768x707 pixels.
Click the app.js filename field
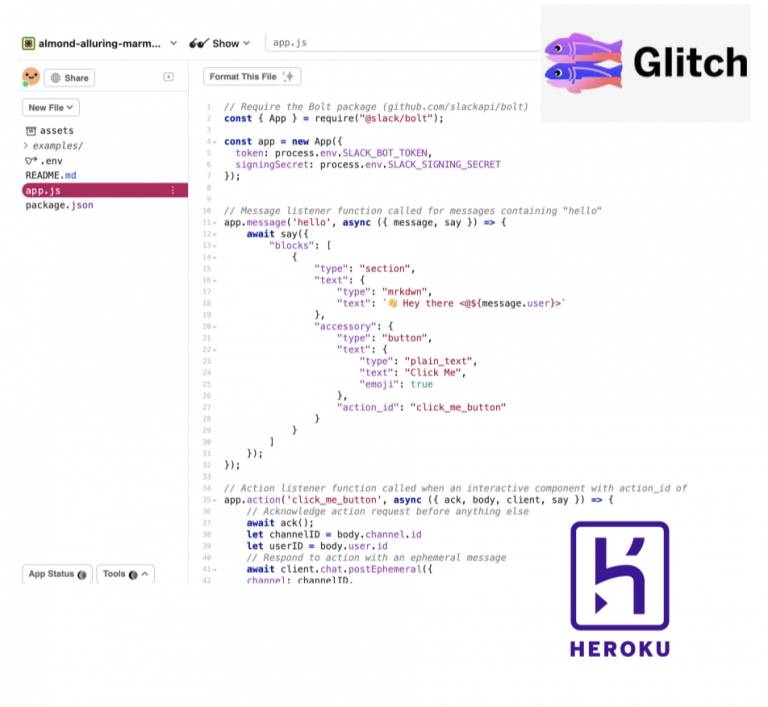(x=402, y=43)
